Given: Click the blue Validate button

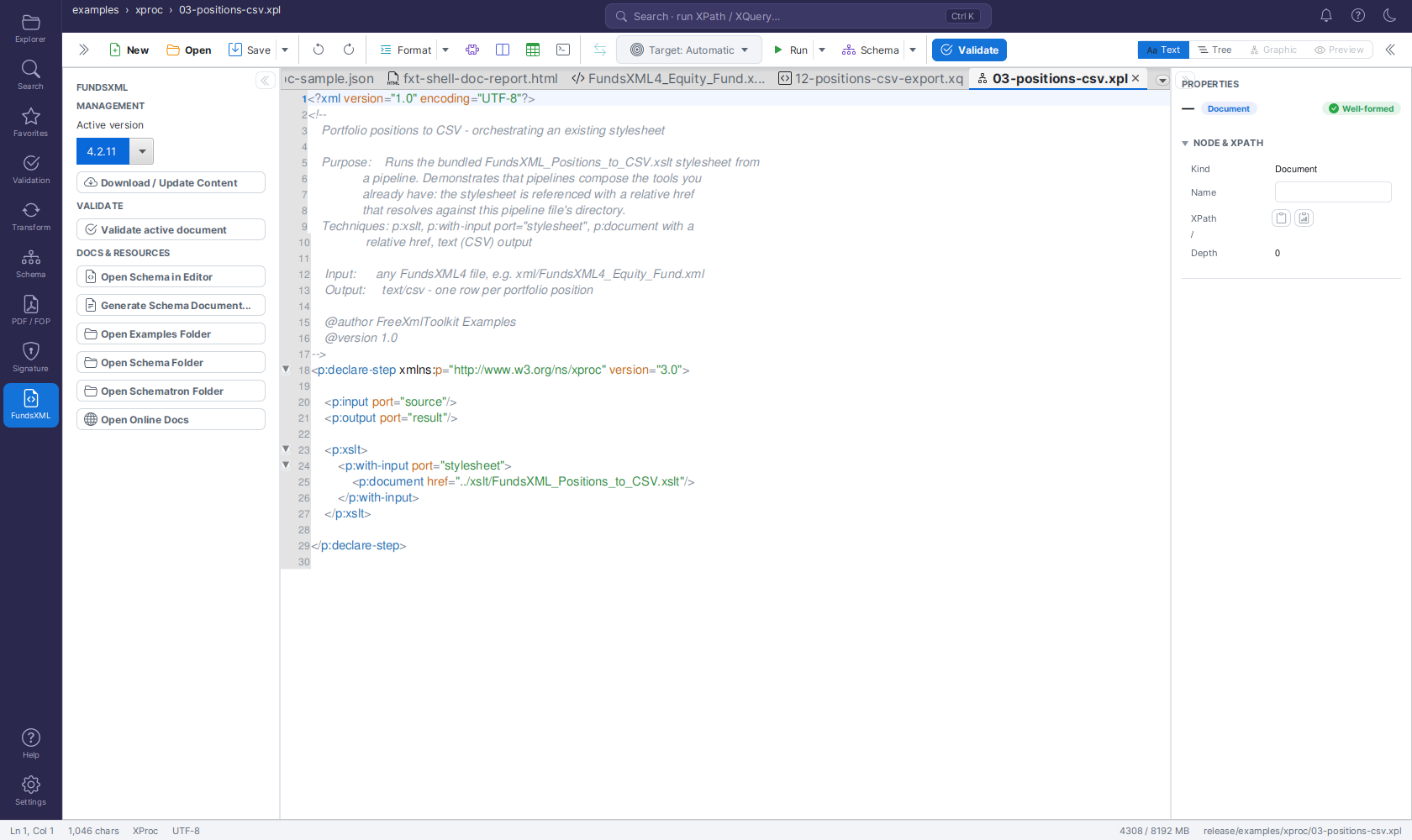Looking at the screenshot, I should point(969,50).
